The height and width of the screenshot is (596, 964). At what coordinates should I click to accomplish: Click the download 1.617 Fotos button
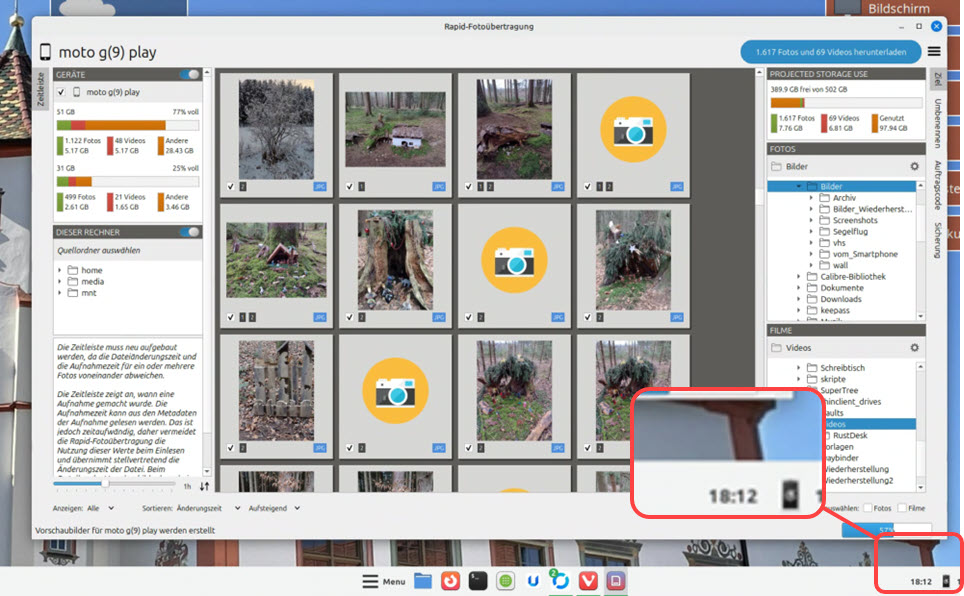831,52
